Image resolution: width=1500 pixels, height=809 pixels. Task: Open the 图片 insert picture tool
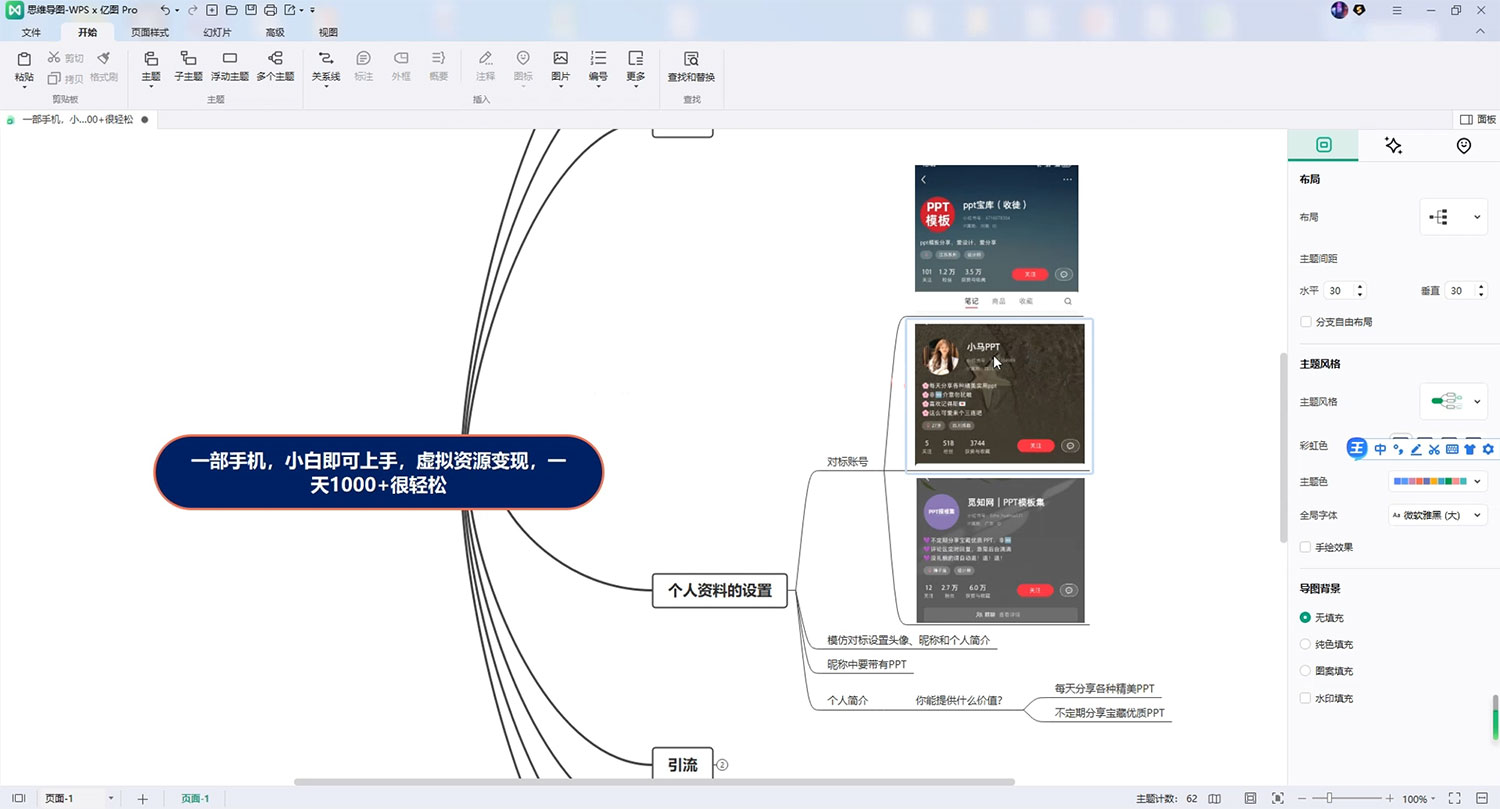click(x=560, y=65)
